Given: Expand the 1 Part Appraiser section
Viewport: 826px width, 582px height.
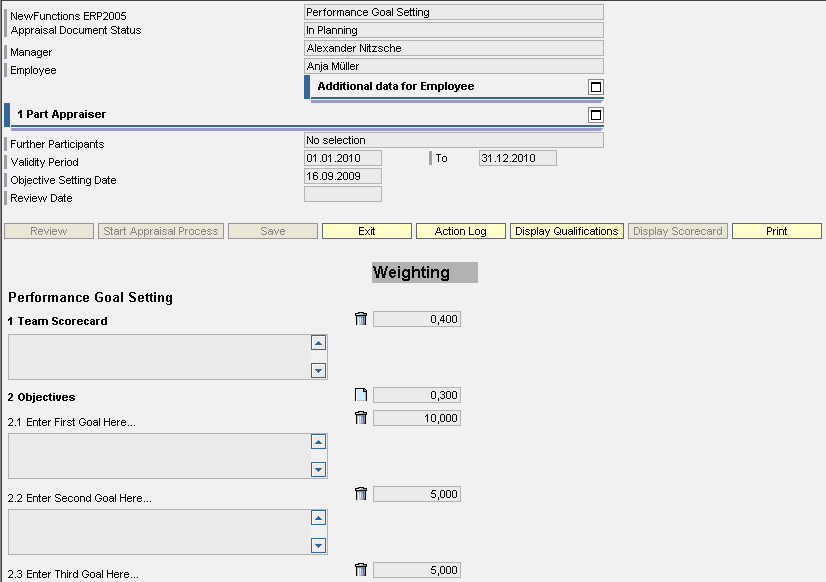Looking at the screenshot, I should tap(596, 115).
